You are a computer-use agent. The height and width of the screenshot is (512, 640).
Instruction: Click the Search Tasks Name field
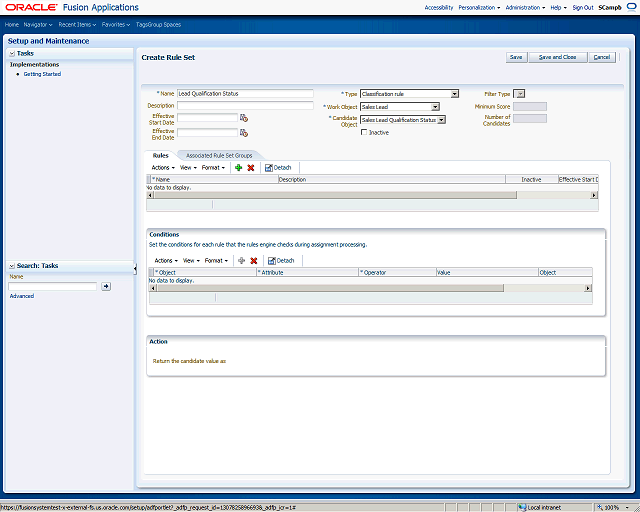(53, 286)
